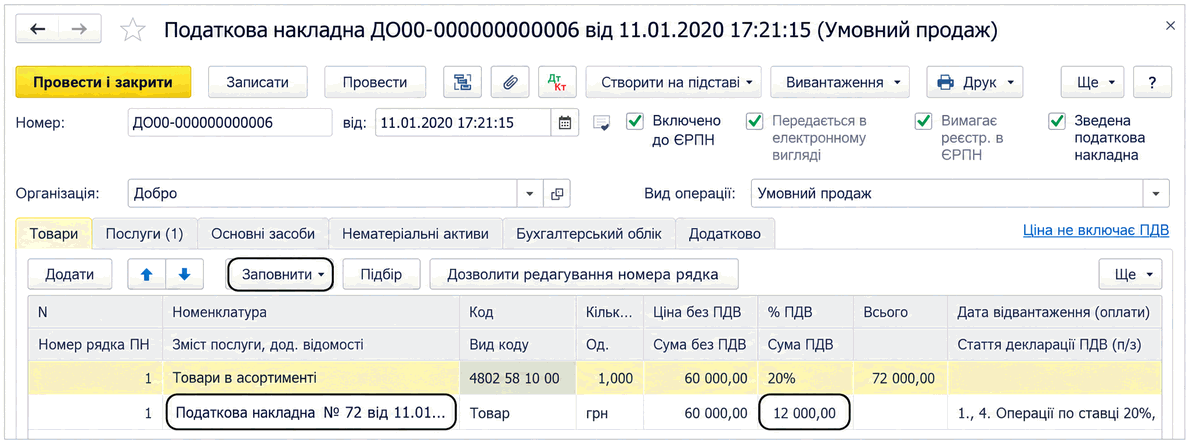This screenshot has width=1189, height=446.
Task: Open the Заповнити dropdown
Action: (x=280, y=274)
